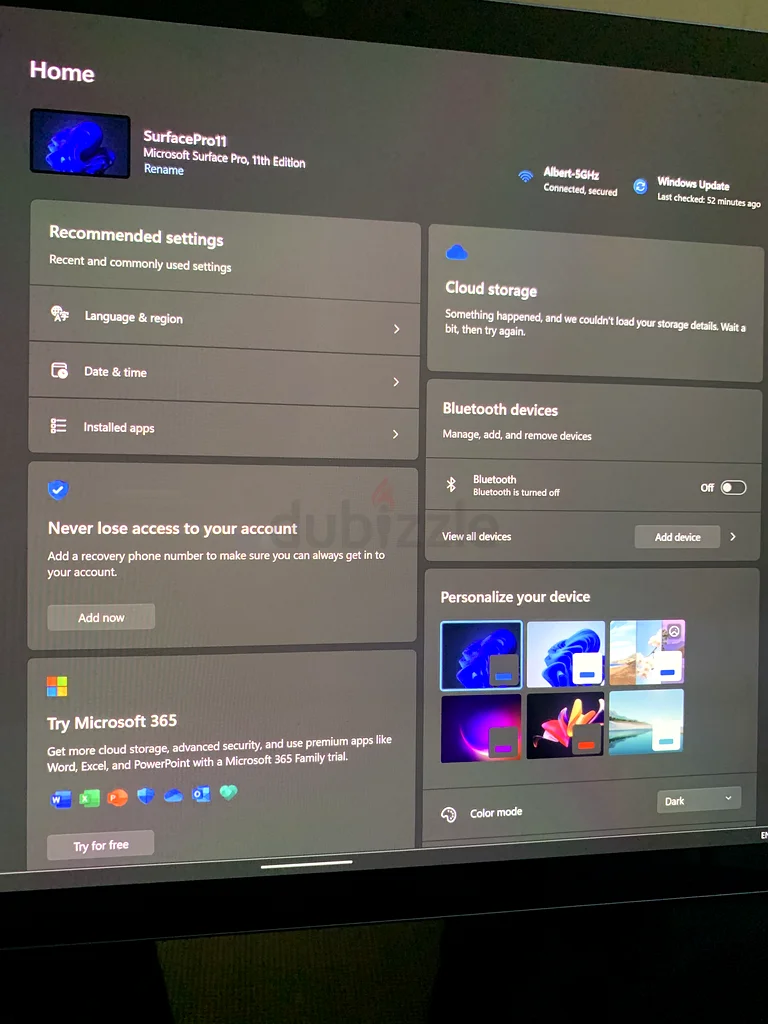Viewport: 768px width, 1024px height.
Task: Open Bluetooth devices page via chevron arrow
Action: pyautogui.click(x=733, y=536)
